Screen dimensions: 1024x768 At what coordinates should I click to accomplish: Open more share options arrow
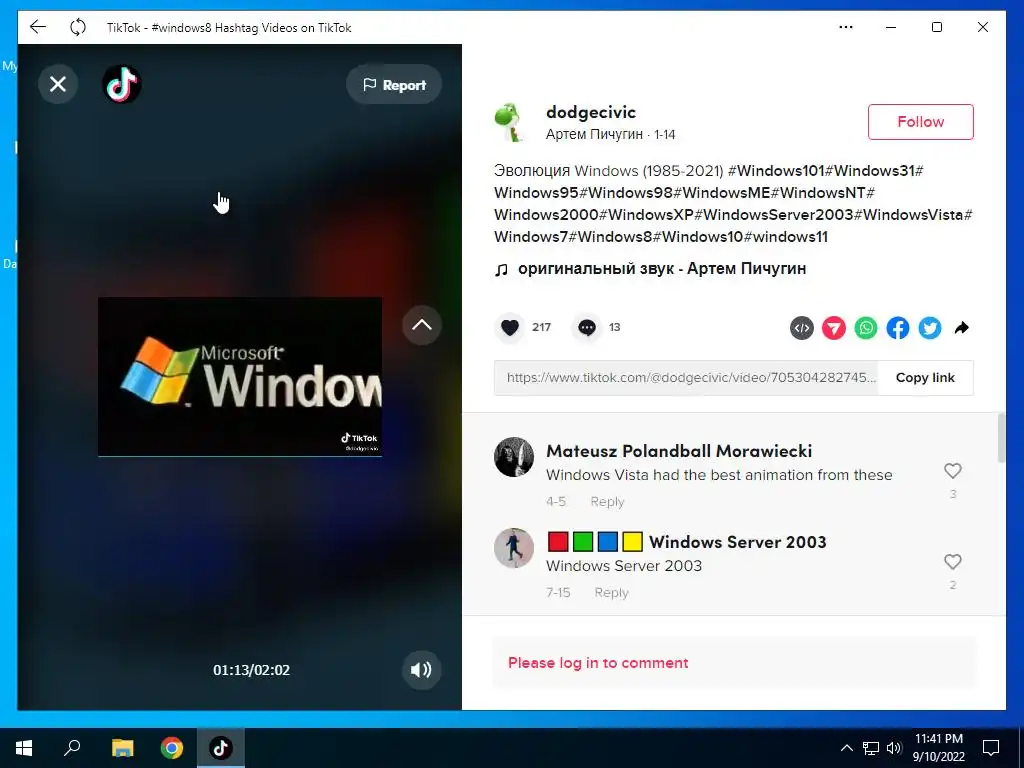[x=961, y=328]
